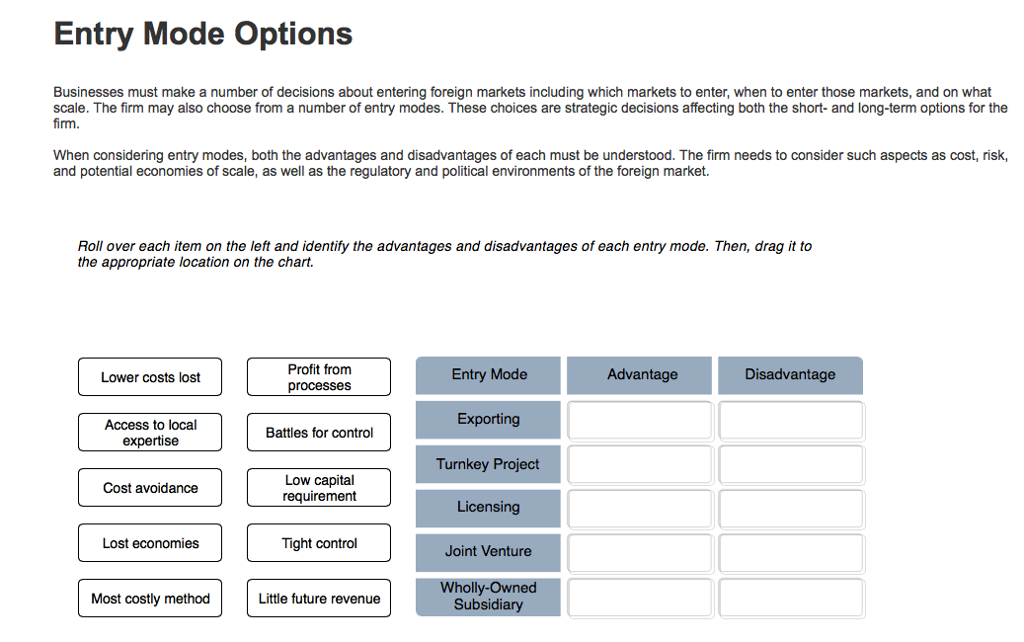Click the empty Disadvantage cell for Licensing
The image size is (1024, 642).
[x=790, y=508]
